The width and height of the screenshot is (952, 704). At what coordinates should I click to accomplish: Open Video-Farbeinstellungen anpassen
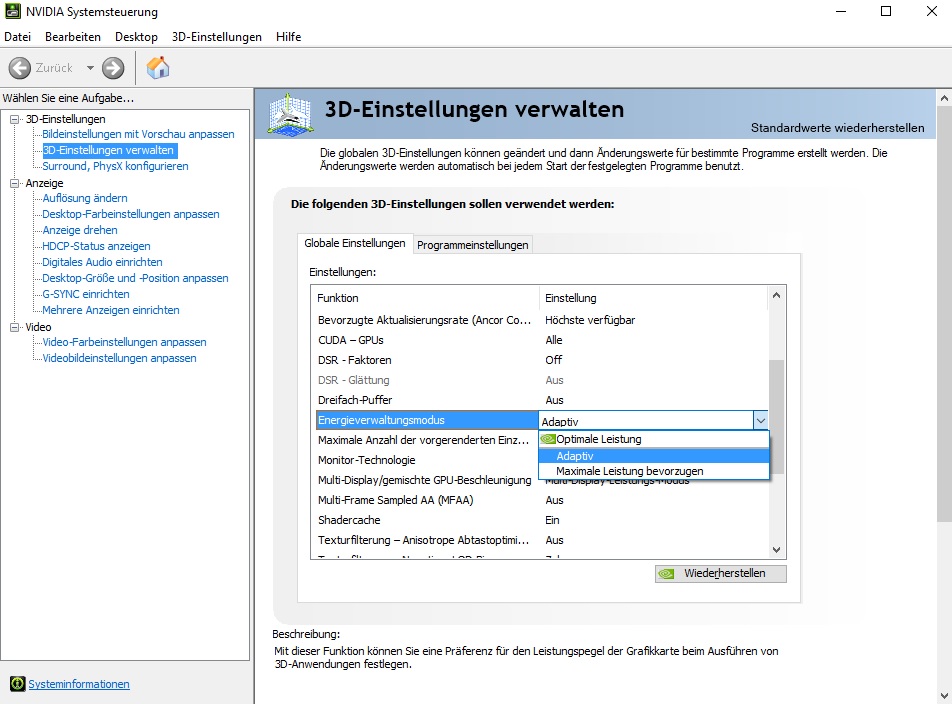pyautogui.click(x=124, y=342)
